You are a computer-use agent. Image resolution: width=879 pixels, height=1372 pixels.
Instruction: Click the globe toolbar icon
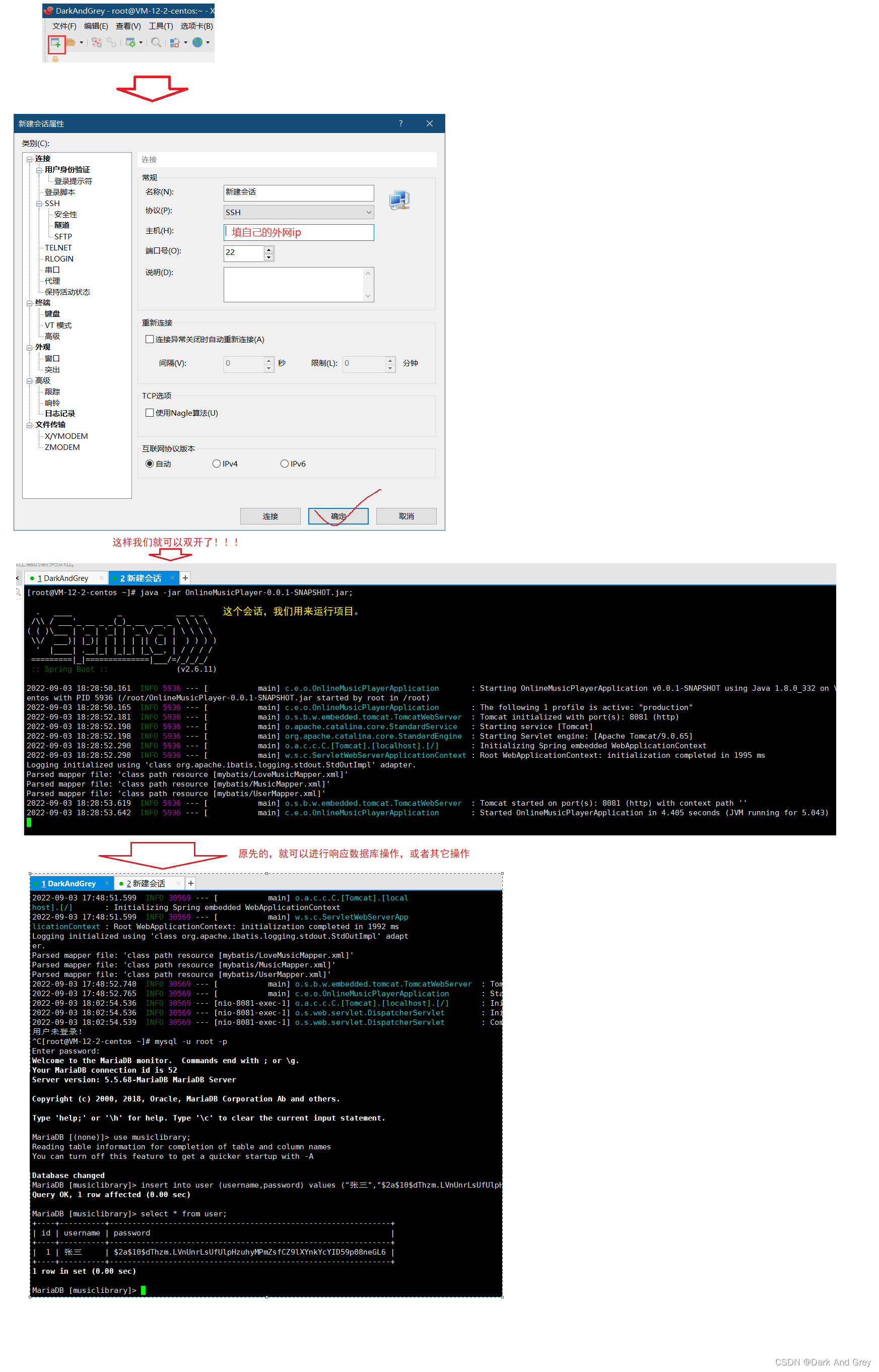coord(197,43)
